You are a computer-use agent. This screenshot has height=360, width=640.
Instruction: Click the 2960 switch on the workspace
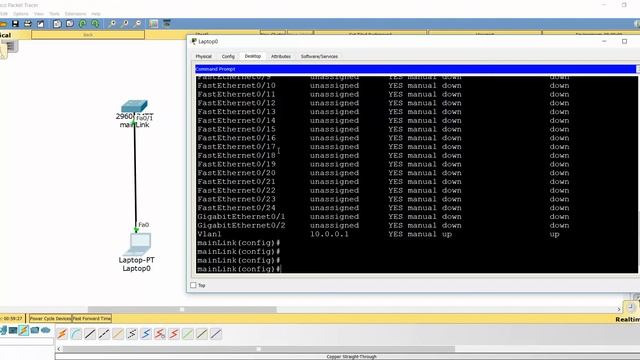click(x=134, y=107)
